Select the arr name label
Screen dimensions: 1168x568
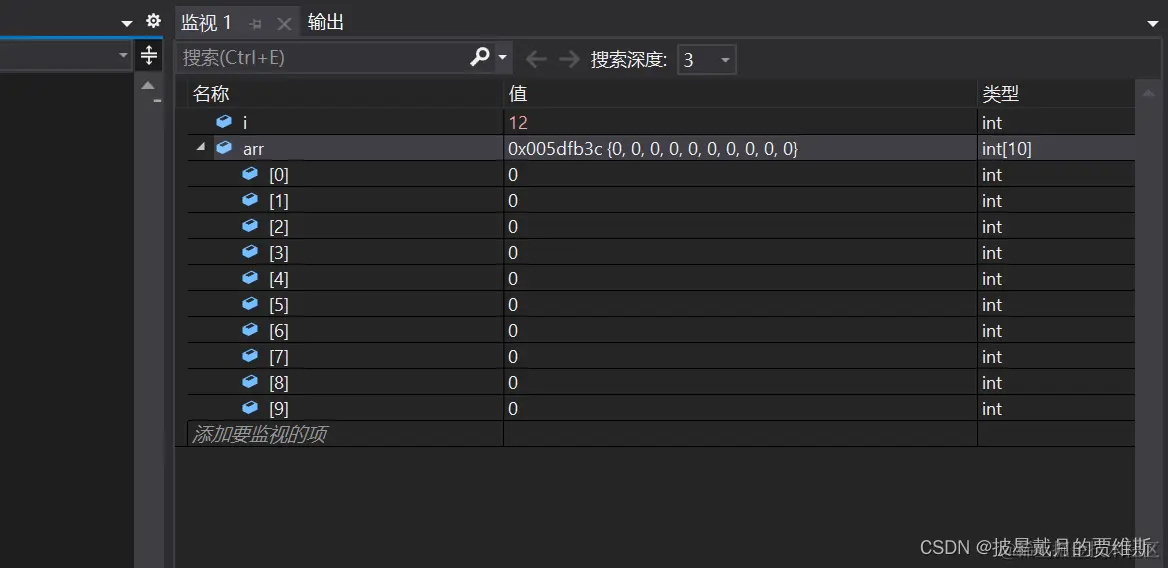(x=253, y=149)
